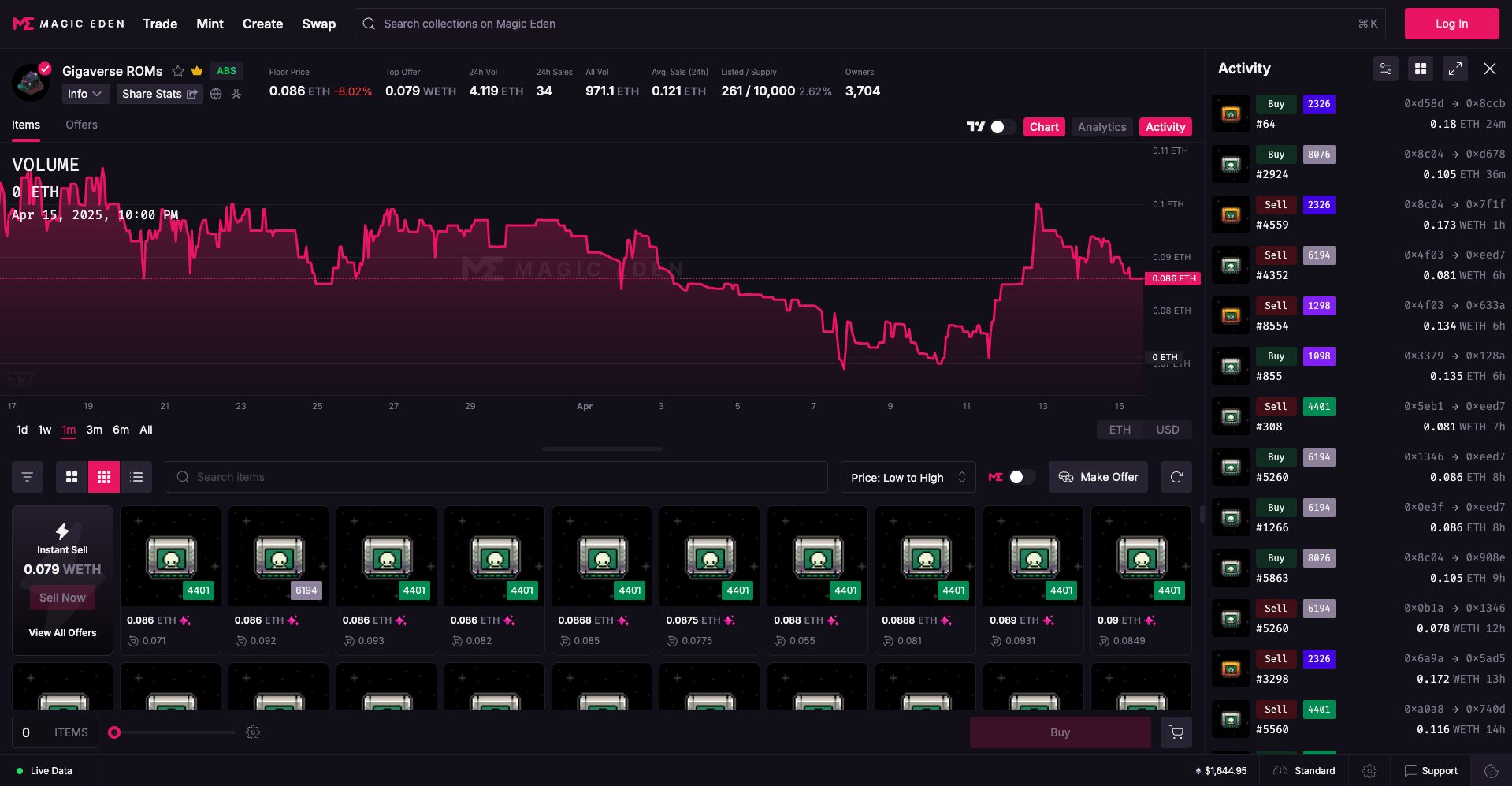The height and width of the screenshot is (786, 1512).
Task: Open the Standard priority selector
Action: (x=1304, y=771)
